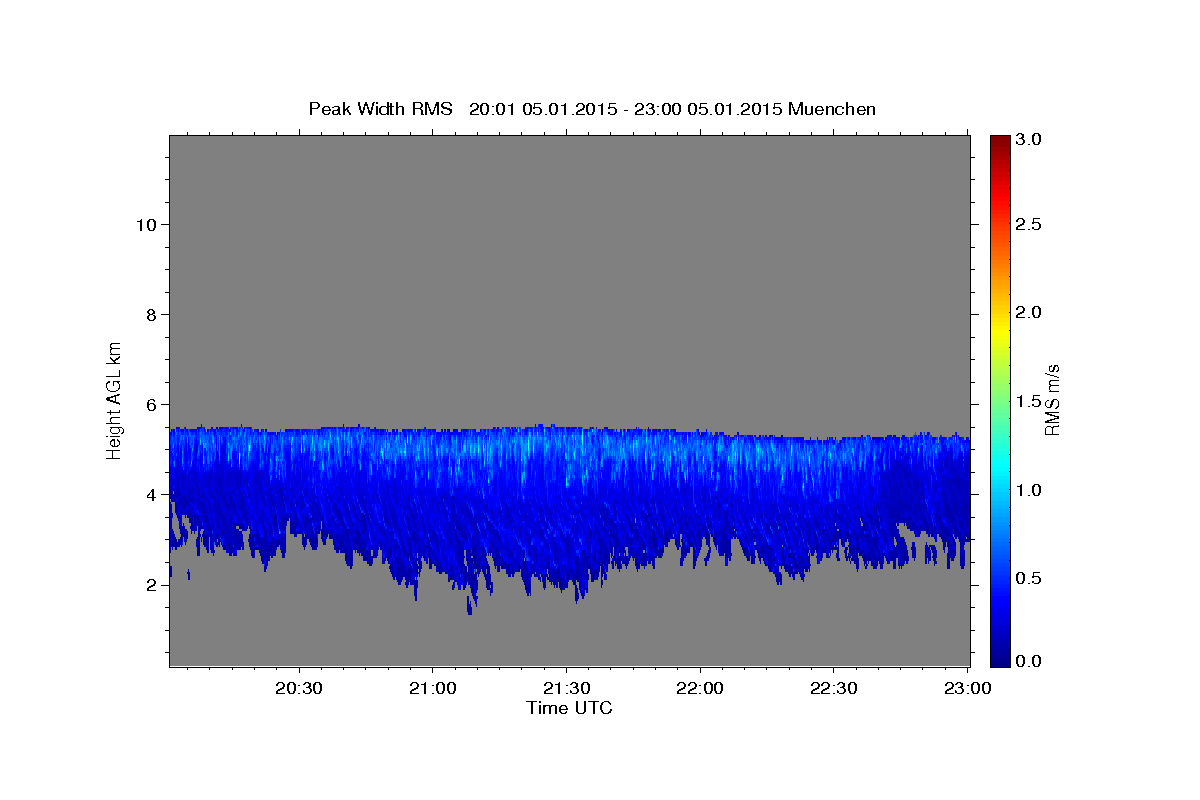Click the height tick label 10
The image size is (1200, 800).
[x=146, y=224]
